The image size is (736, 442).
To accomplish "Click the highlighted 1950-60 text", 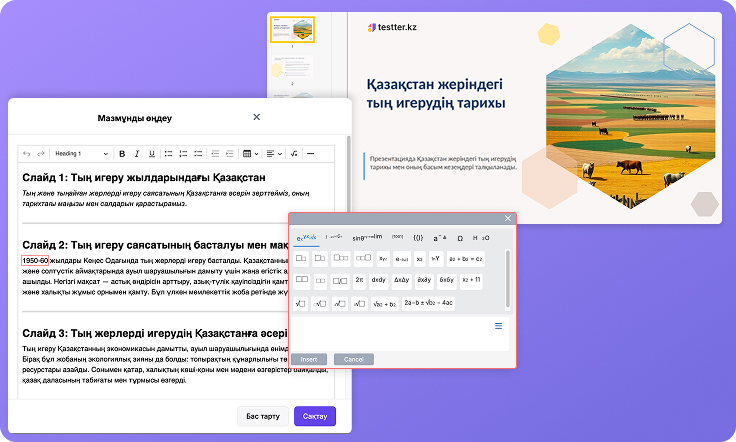I will (35, 260).
